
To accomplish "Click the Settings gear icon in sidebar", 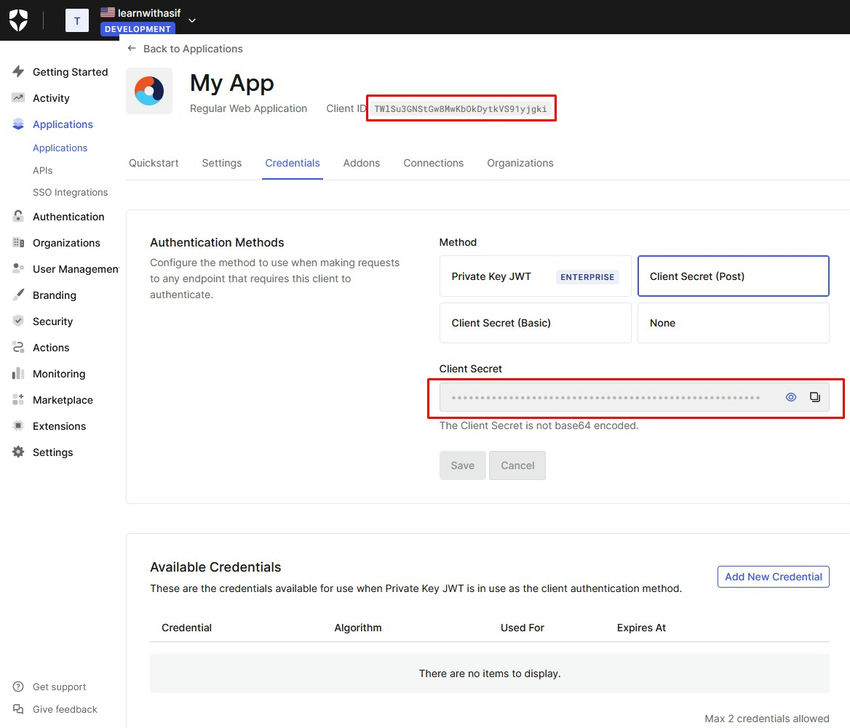I will [x=18, y=452].
